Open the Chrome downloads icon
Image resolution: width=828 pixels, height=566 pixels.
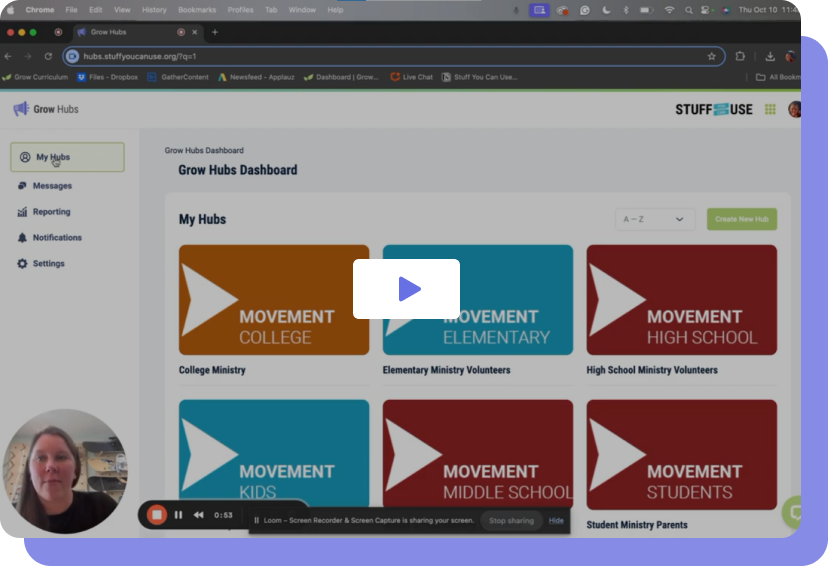(770, 56)
